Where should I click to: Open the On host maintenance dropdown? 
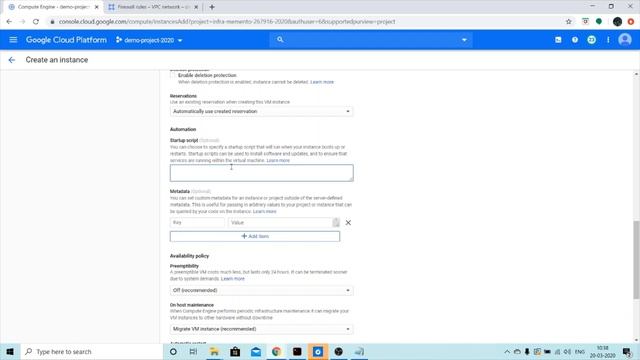[x=262, y=329]
